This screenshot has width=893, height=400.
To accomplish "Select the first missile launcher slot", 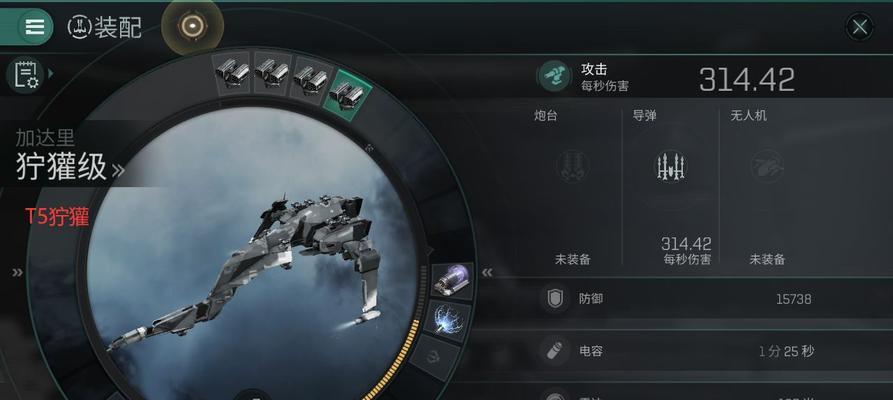I will point(232,72).
